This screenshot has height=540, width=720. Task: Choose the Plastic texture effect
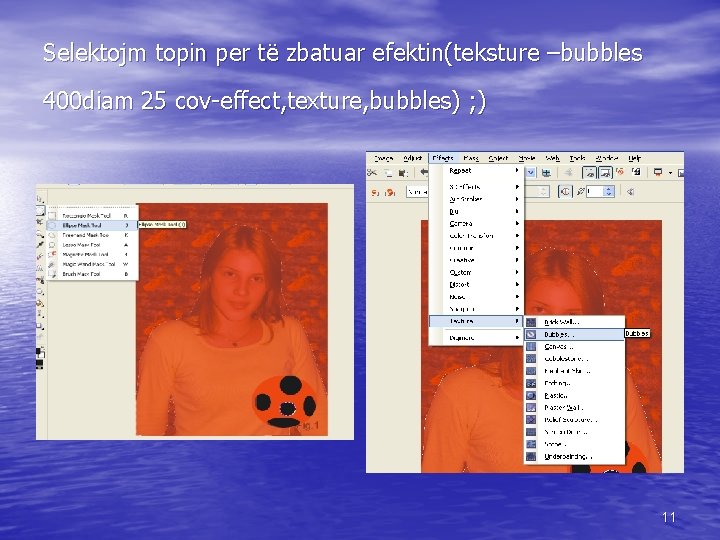click(x=574, y=395)
